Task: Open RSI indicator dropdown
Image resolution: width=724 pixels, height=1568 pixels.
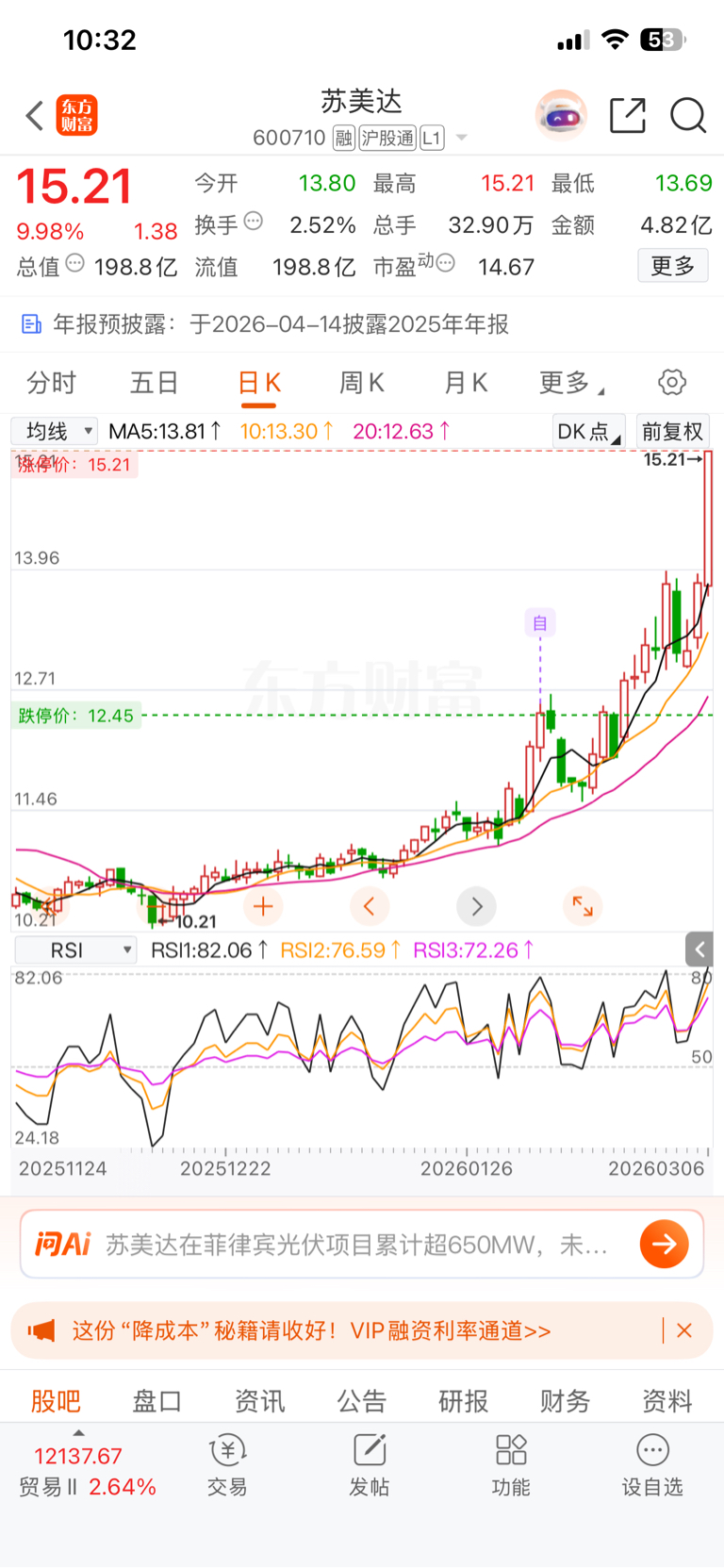Action: pos(75,950)
